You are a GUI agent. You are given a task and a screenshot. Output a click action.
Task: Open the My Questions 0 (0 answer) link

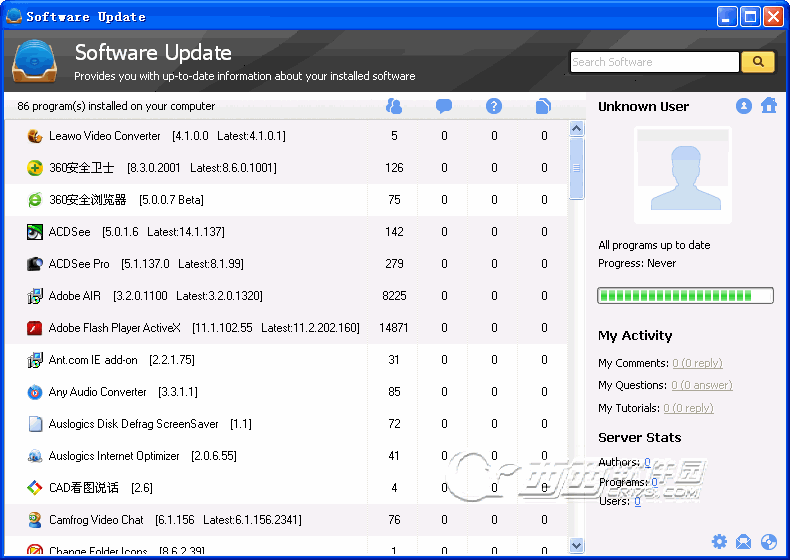coord(701,385)
